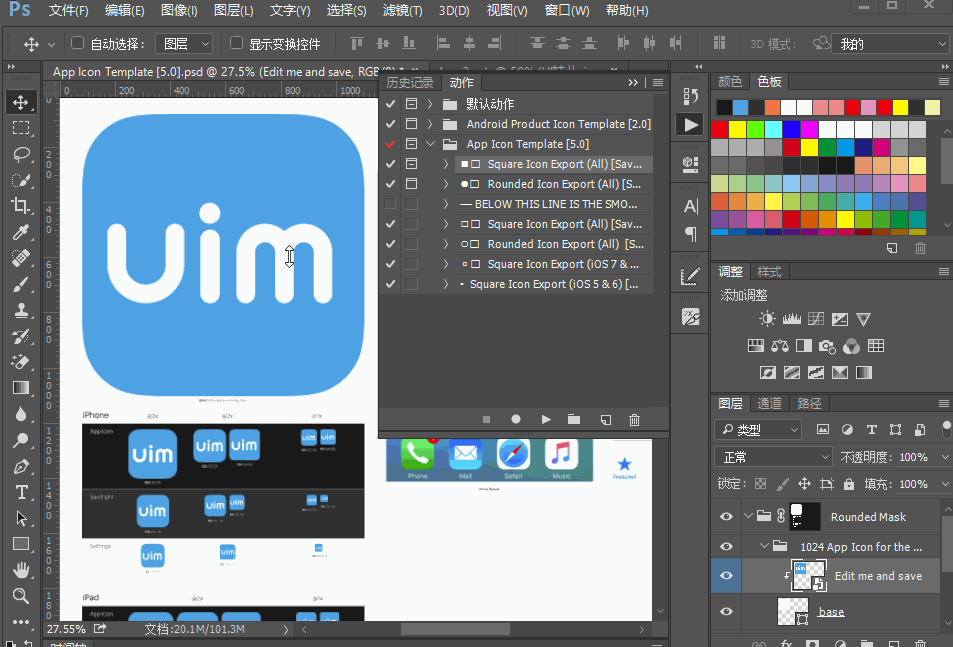This screenshot has height=647, width=953.
Task: Add a Levels adjustment
Action: (x=791, y=319)
